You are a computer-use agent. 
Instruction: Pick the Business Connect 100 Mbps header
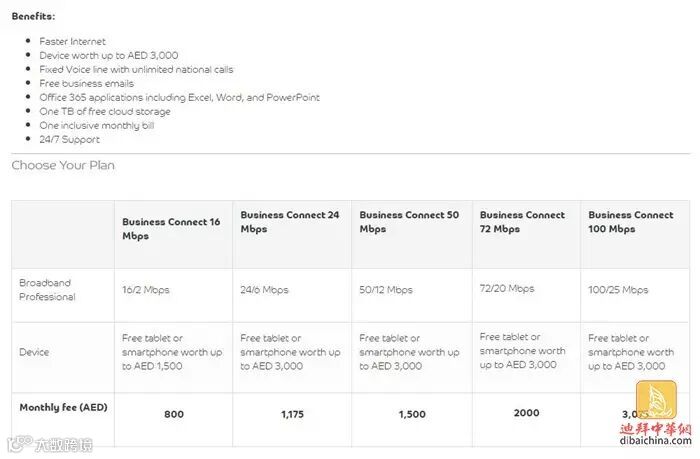pos(630,221)
